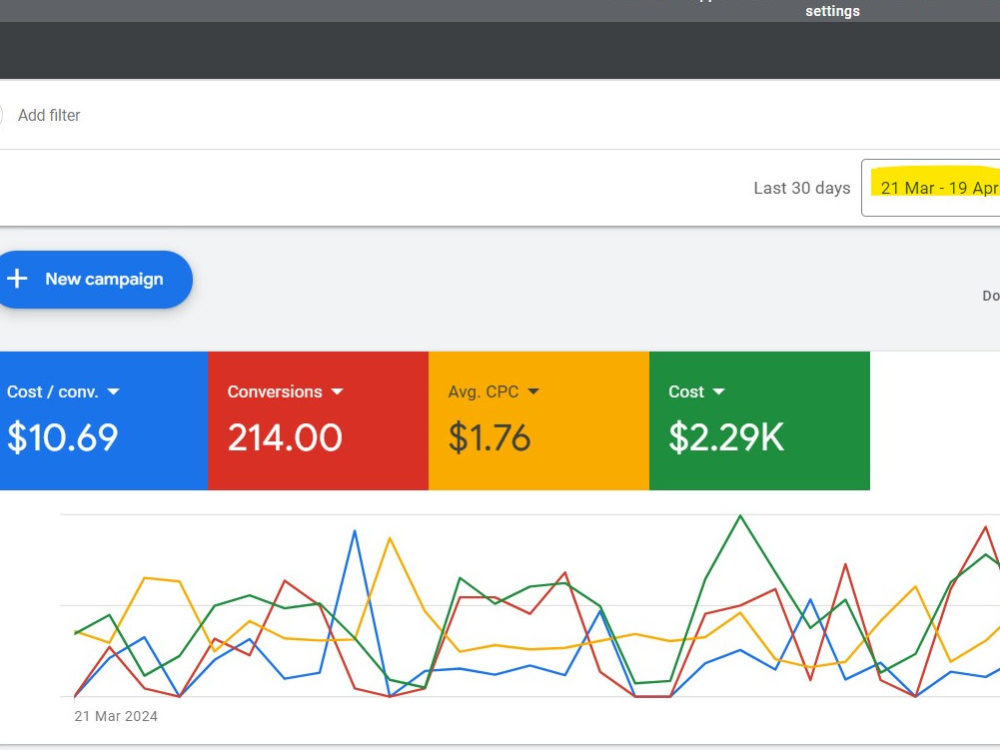Click the plus icon on New campaign
Image resolution: width=1000 pixels, height=750 pixels.
(17, 279)
